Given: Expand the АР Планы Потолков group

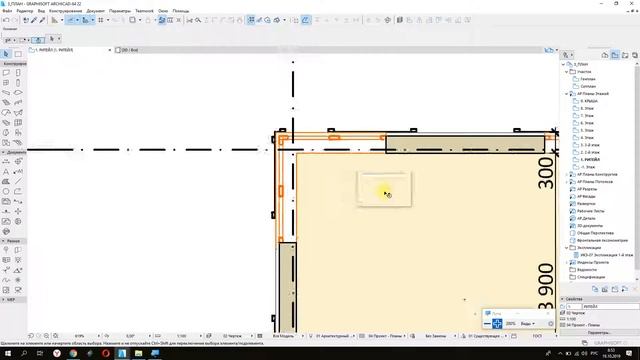Looking at the screenshot, I should pyautogui.click(x=567, y=182).
